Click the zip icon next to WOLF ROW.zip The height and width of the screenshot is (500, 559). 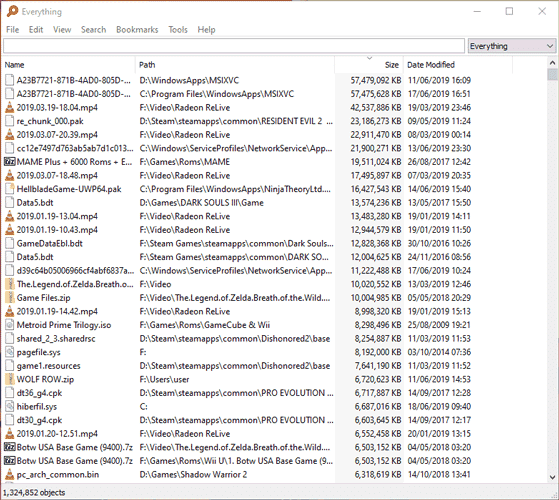pos(10,379)
